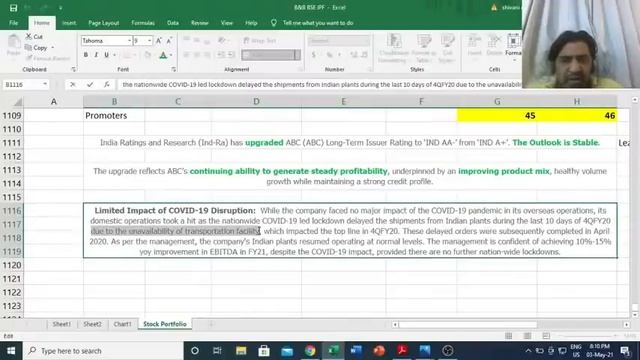Add a new sheet with plus button
The height and width of the screenshot is (360, 640).
click(x=211, y=324)
